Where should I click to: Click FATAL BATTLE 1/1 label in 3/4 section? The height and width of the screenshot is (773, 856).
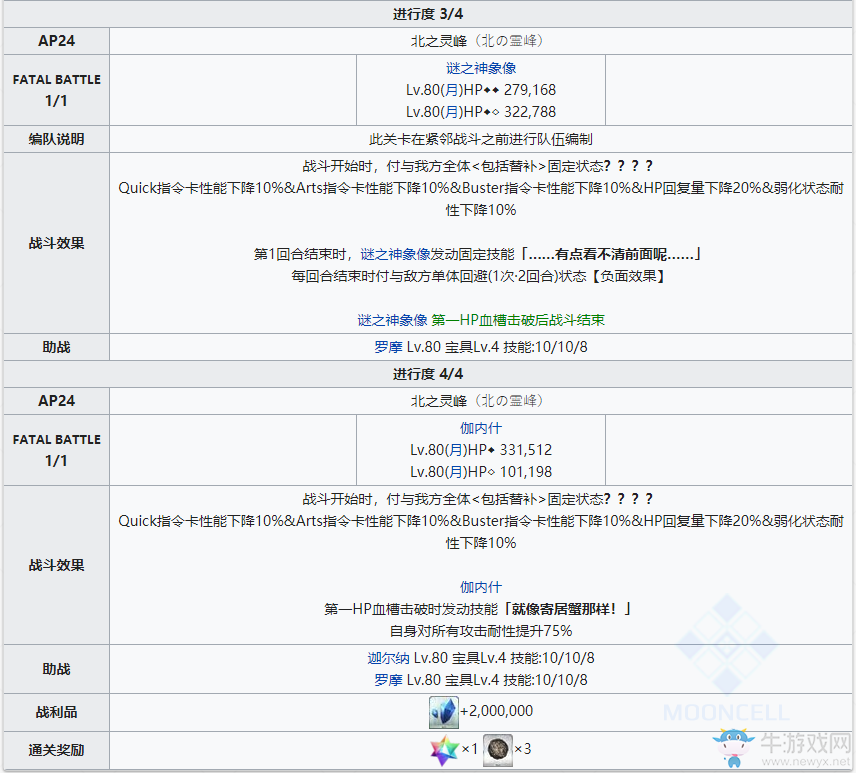(x=56, y=90)
